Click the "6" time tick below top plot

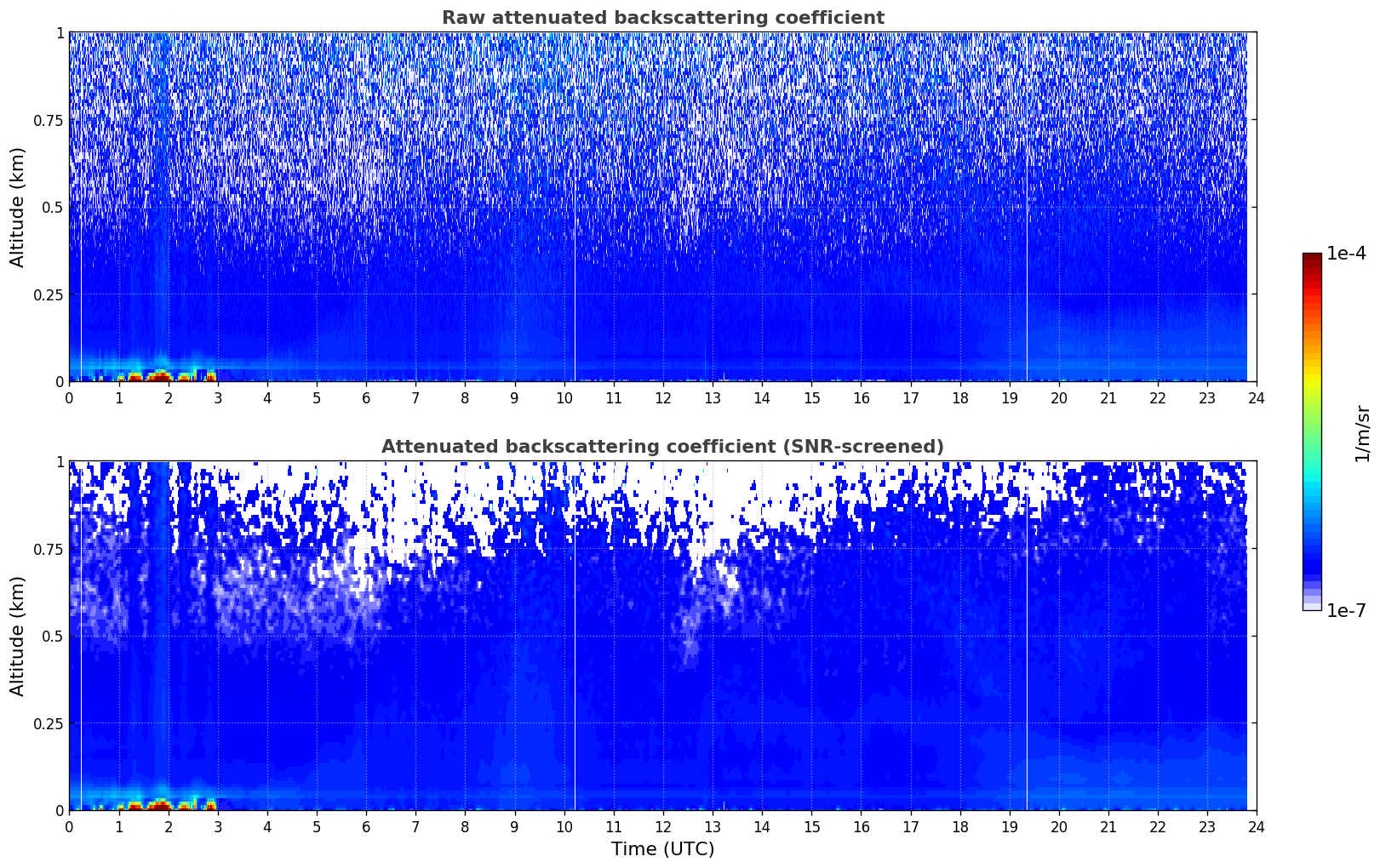(366, 397)
